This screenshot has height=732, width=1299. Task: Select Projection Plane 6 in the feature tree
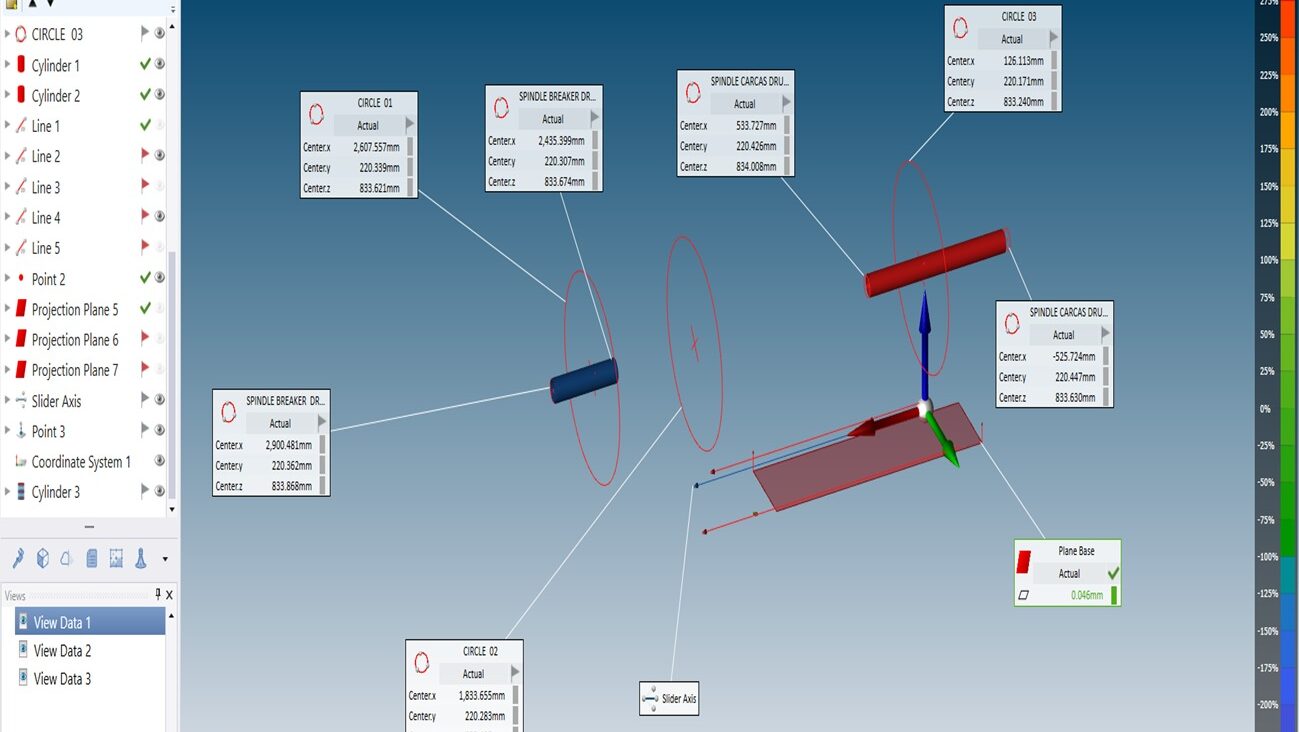75,340
